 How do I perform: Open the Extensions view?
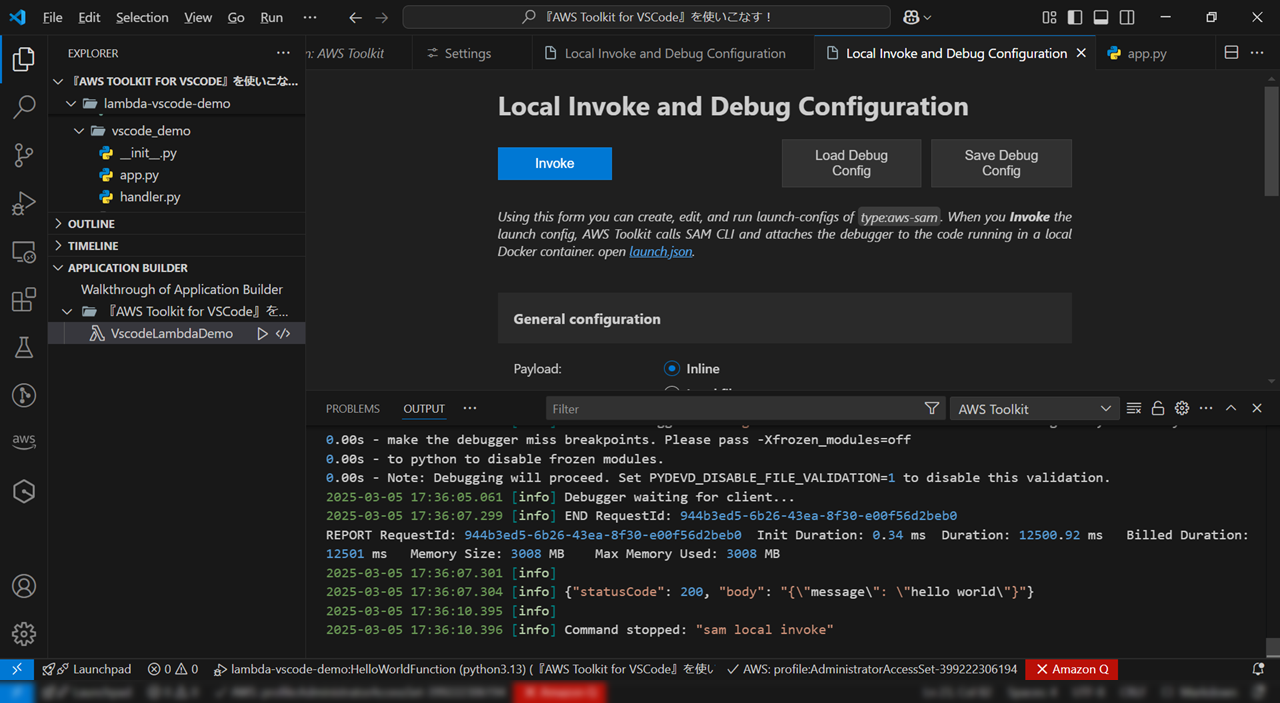[24, 299]
